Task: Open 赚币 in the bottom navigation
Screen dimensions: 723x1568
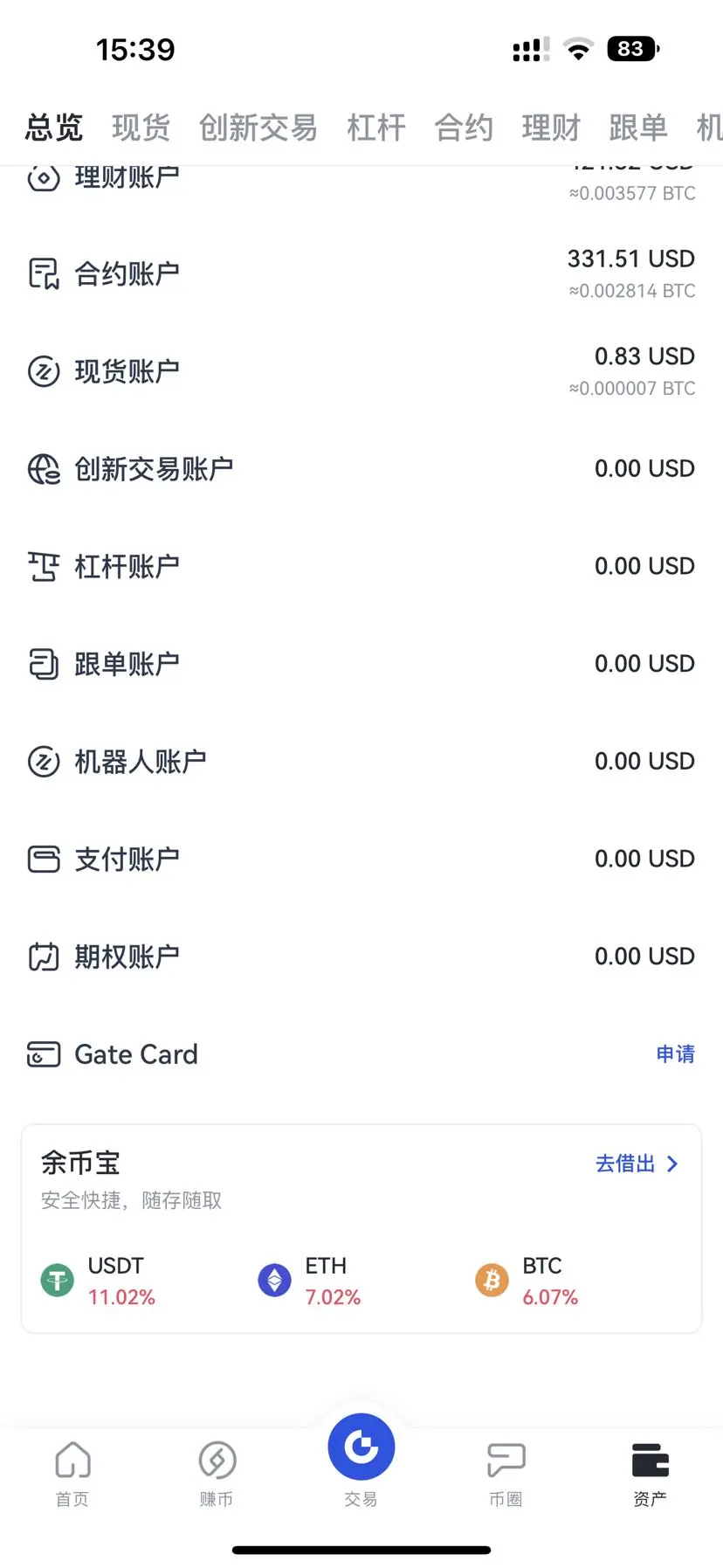Action: pos(217,1475)
